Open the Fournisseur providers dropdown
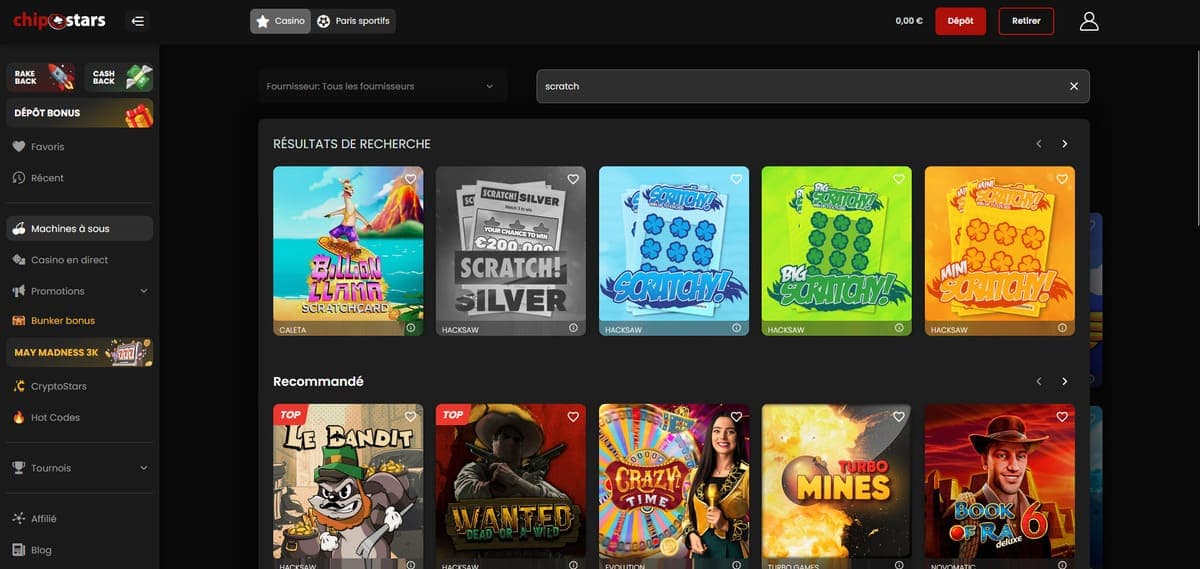The width and height of the screenshot is (1200, 569). [x=382, y=86]
